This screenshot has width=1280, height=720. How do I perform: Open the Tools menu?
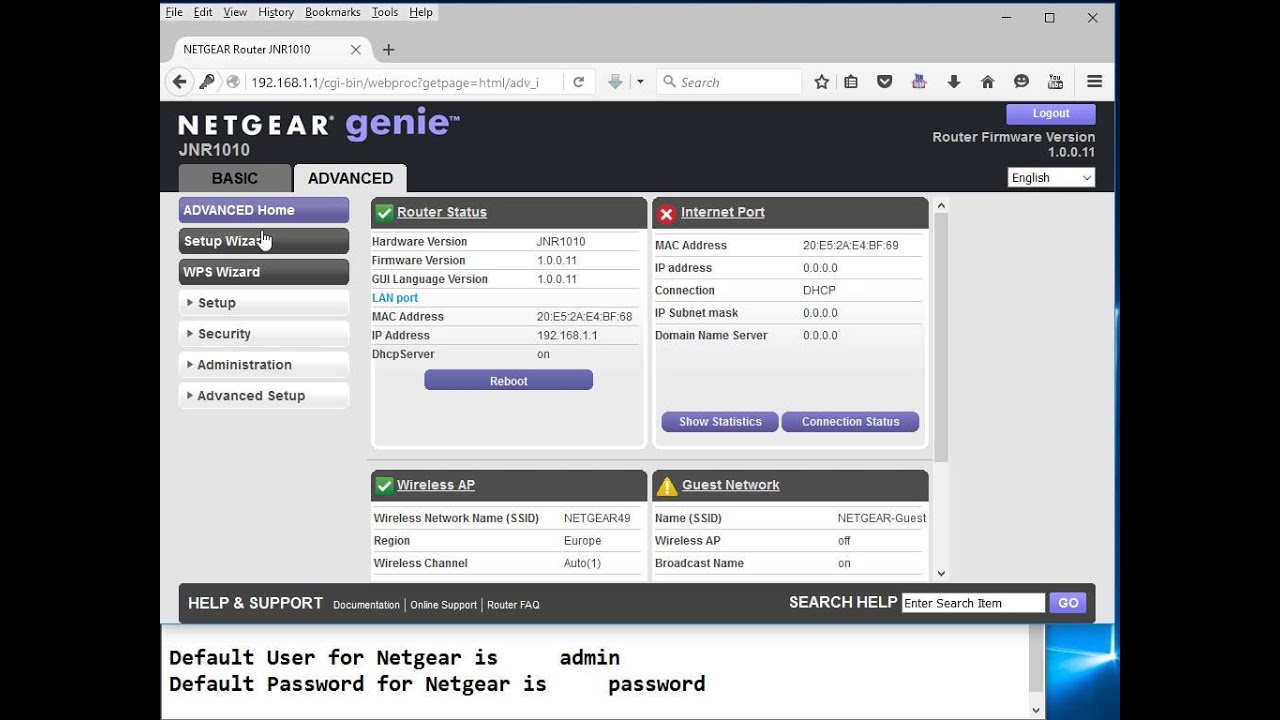(x=385, y=12)
